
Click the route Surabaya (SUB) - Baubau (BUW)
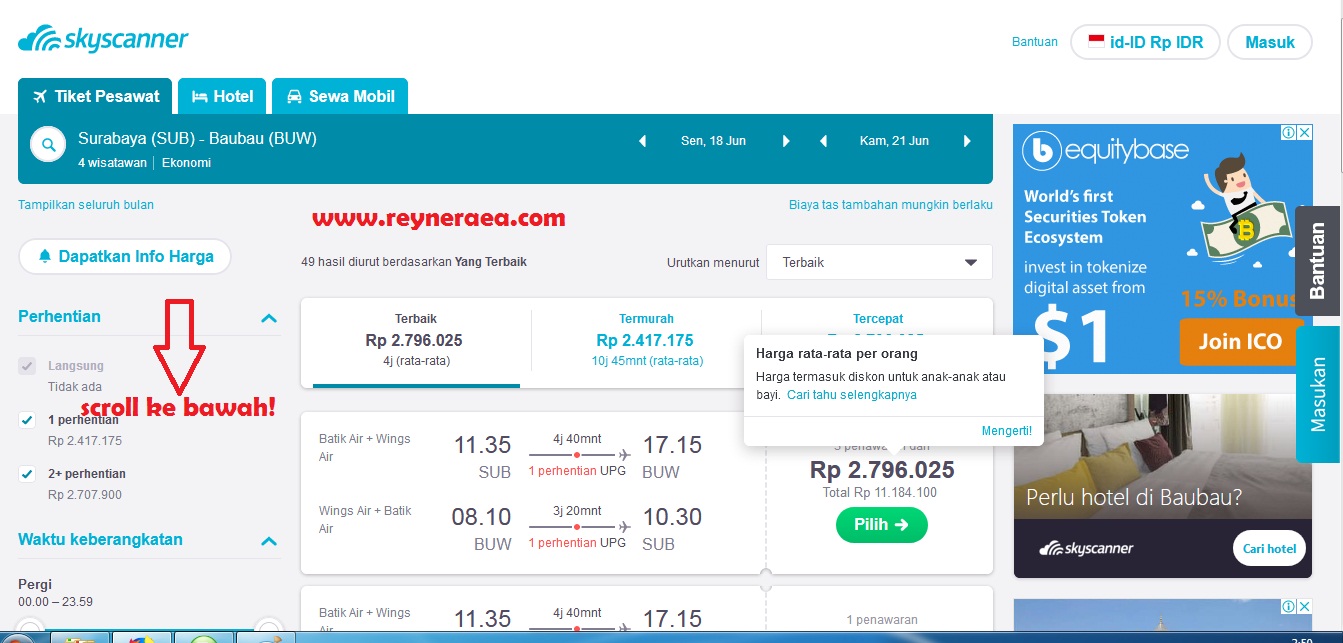click(x=197, y=139)
